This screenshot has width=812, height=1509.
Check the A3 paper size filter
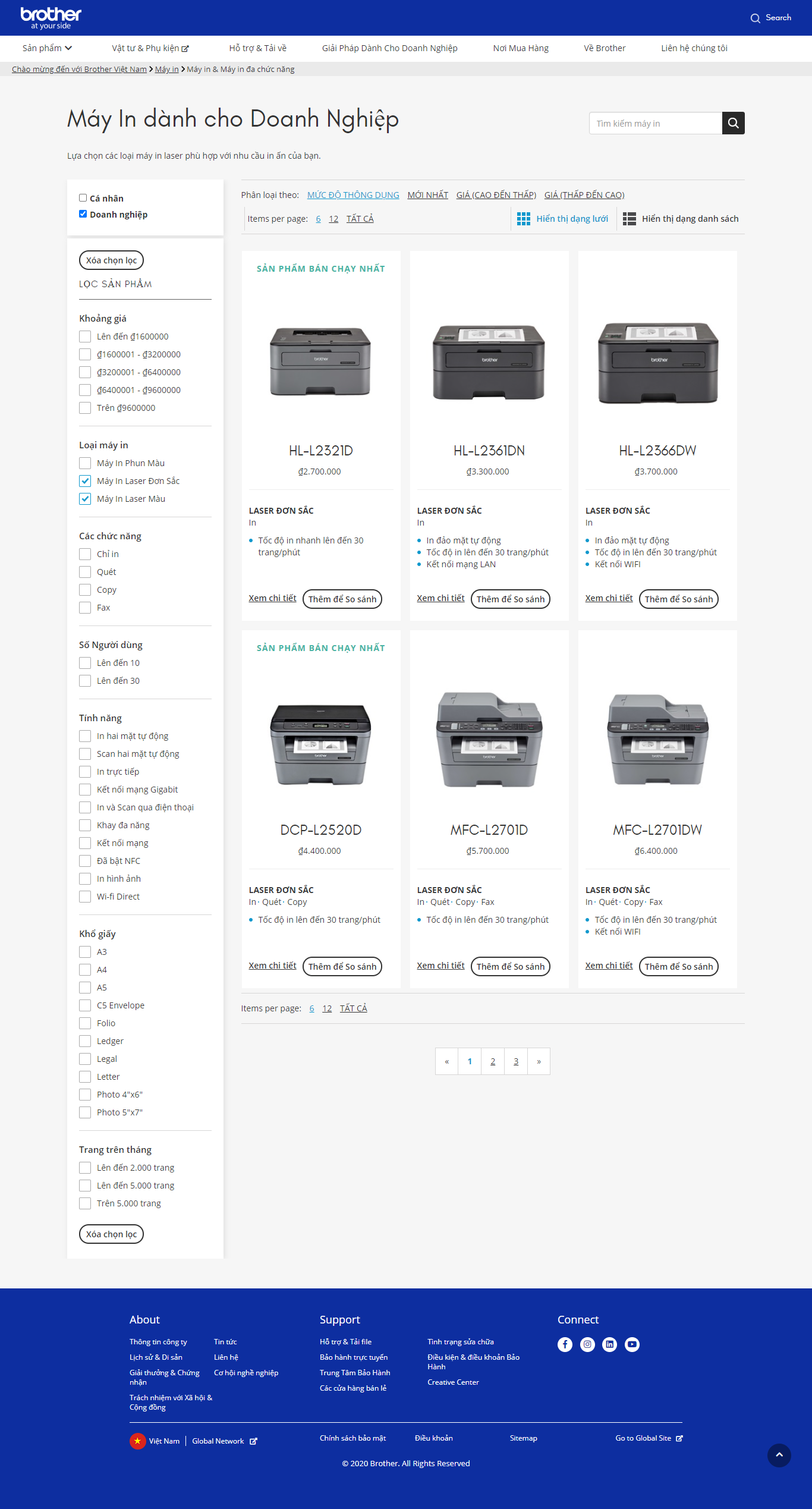(x=85, y=952)
